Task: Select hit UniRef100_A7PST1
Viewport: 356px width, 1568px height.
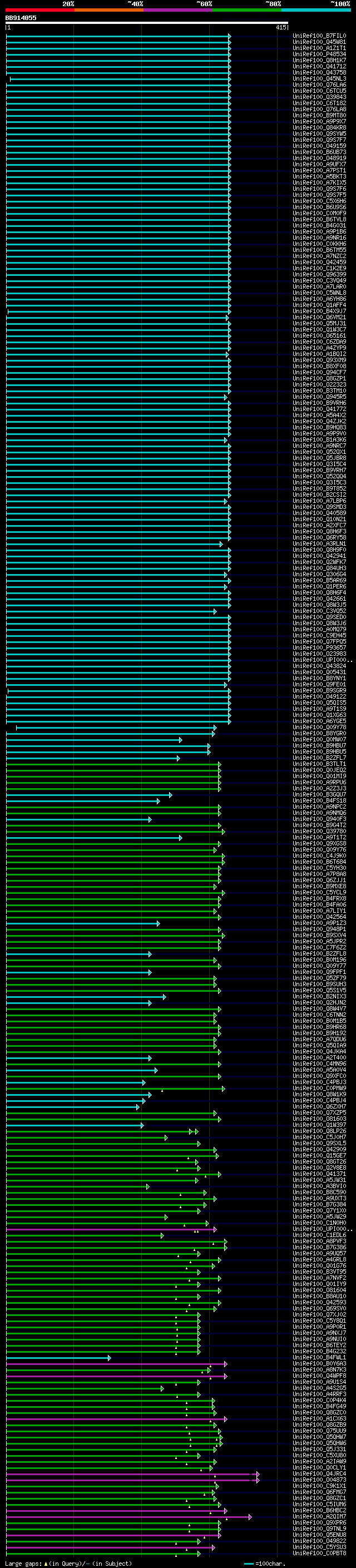Action: point(319,170)
